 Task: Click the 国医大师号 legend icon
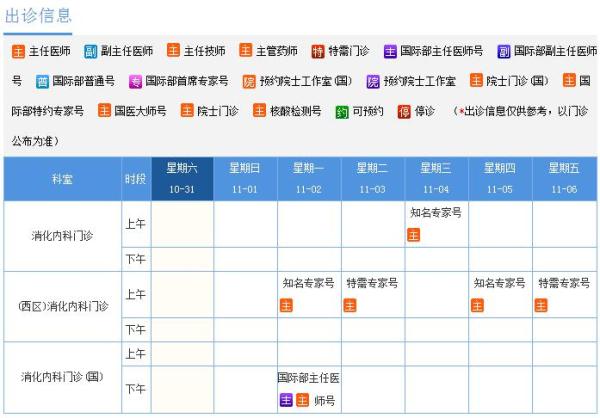click(x=104, y=111)
